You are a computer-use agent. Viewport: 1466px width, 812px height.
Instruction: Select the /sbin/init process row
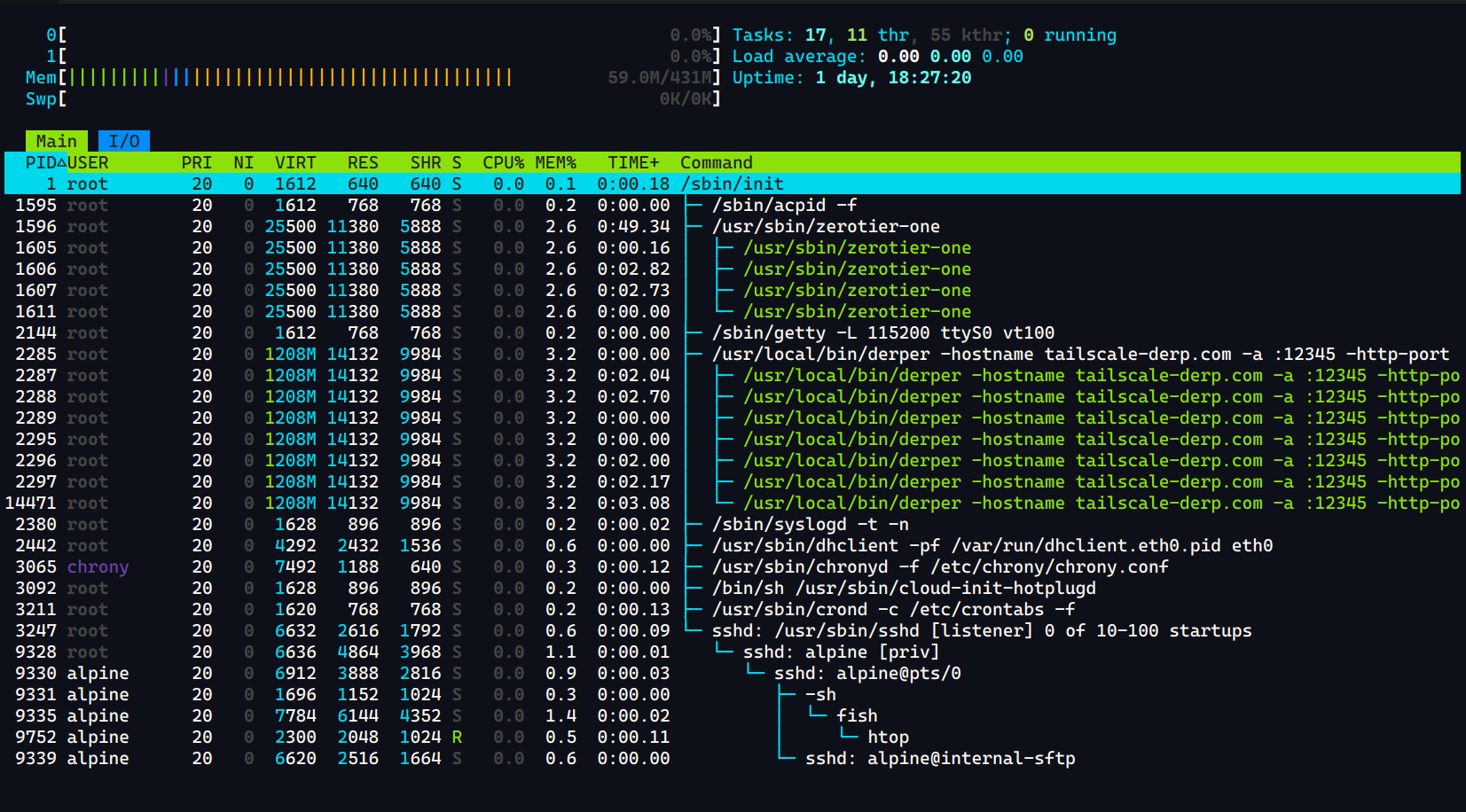[x=732, y=184]
